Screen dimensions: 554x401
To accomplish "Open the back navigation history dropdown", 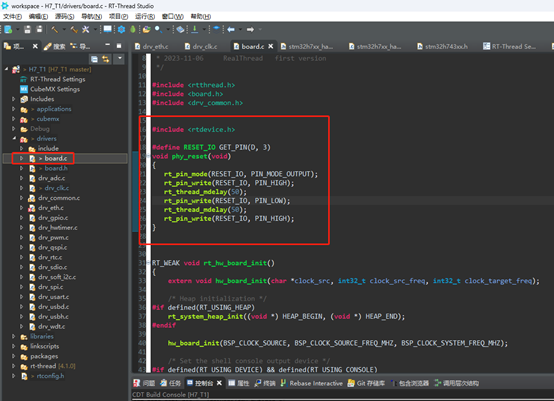I will coord(240,30).
